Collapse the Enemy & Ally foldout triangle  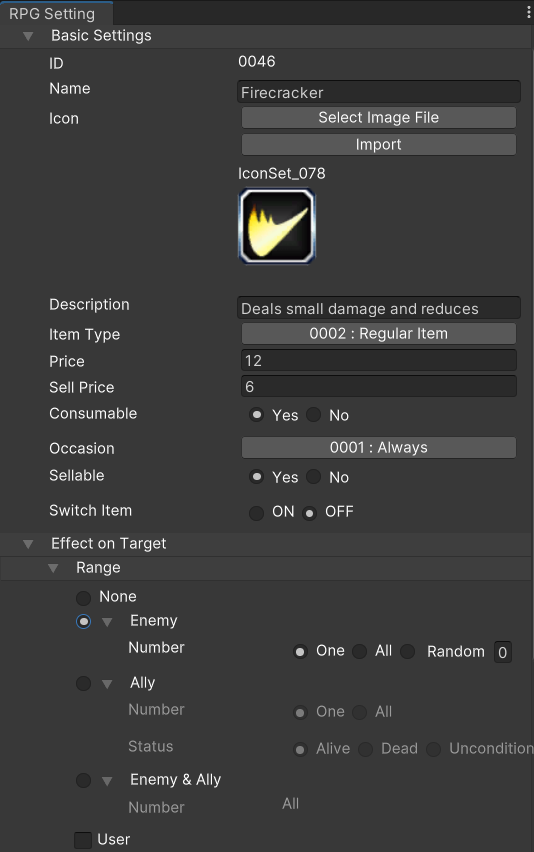point(107,781)
